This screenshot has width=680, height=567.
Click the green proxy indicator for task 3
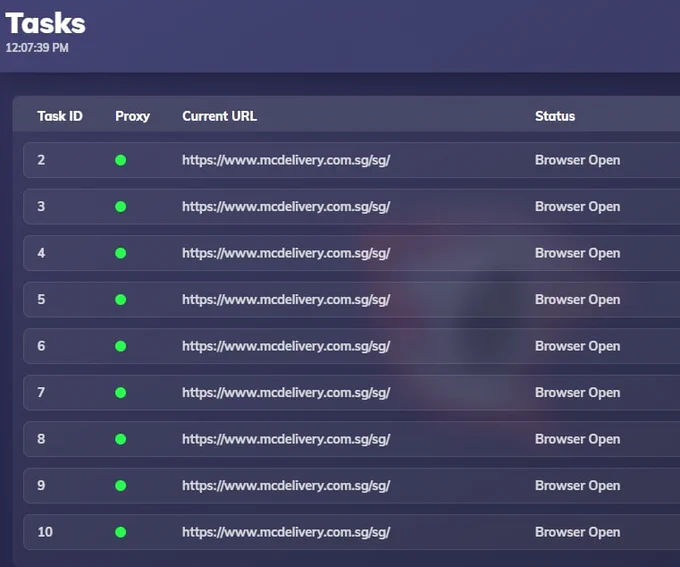tap(121, 206)
